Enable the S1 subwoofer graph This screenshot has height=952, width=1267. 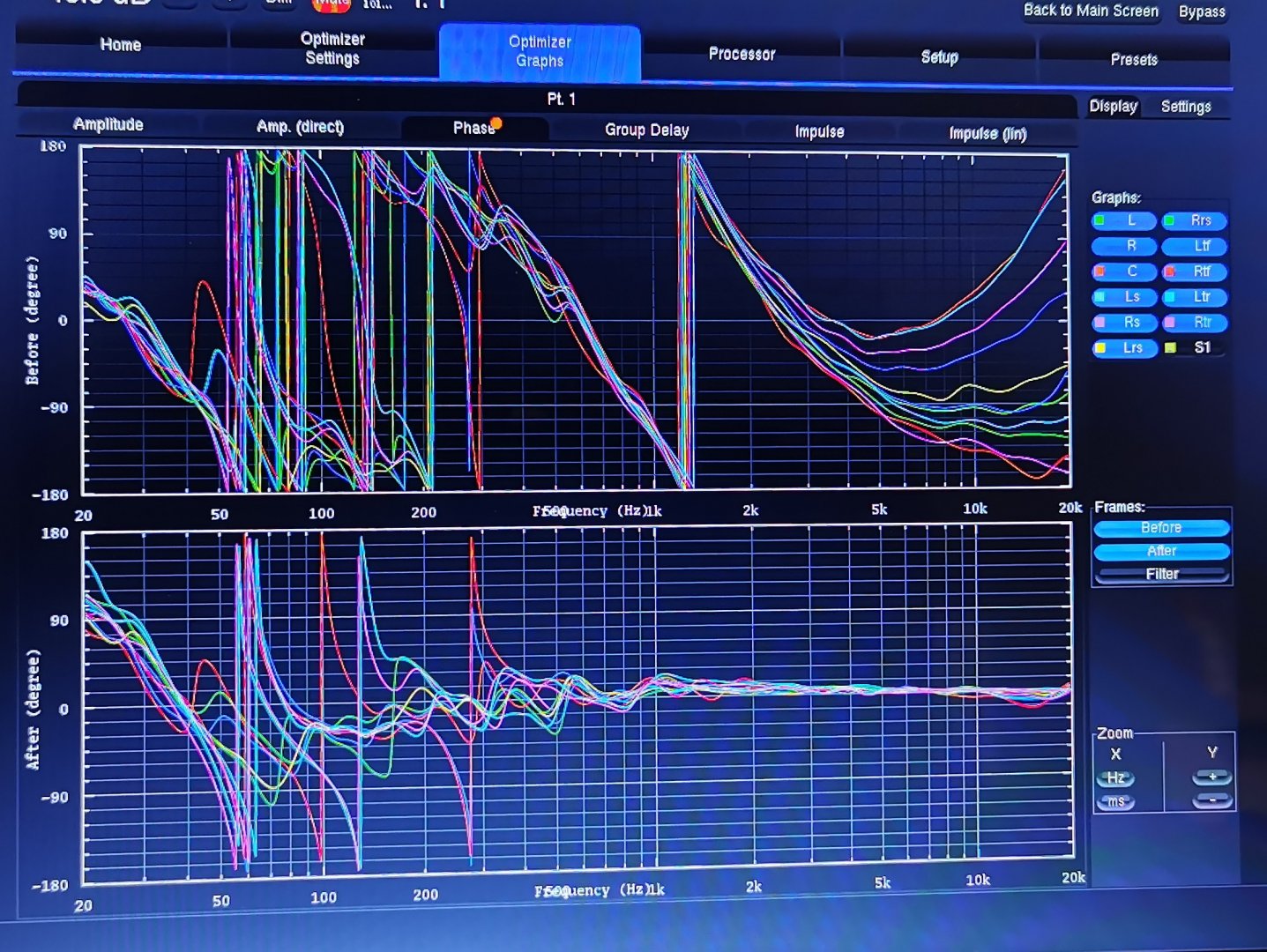click(x=1194, y=347)
